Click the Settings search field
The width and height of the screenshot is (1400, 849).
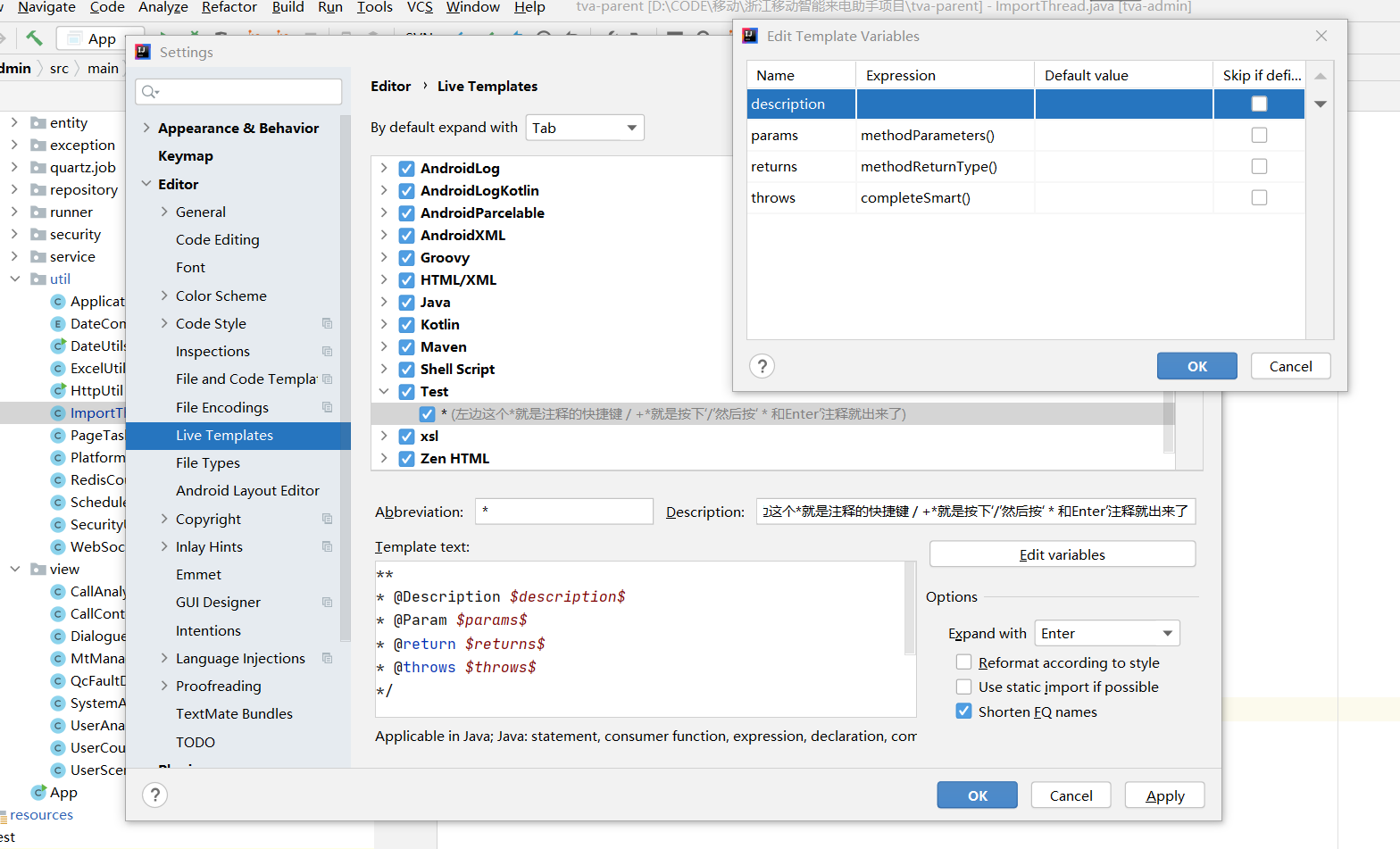click(x=238, y=92)
